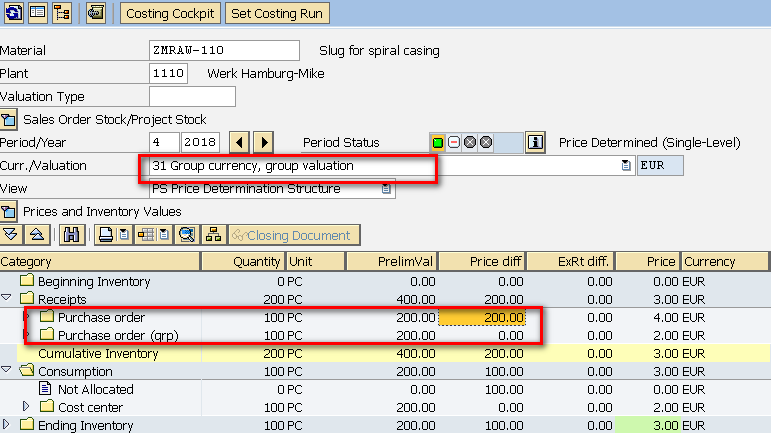The width and height of the screenshot is (771, 433).
Task: Click the Print icon in grid toolbar
Action: pyautogui.click(x=104, y=235)
